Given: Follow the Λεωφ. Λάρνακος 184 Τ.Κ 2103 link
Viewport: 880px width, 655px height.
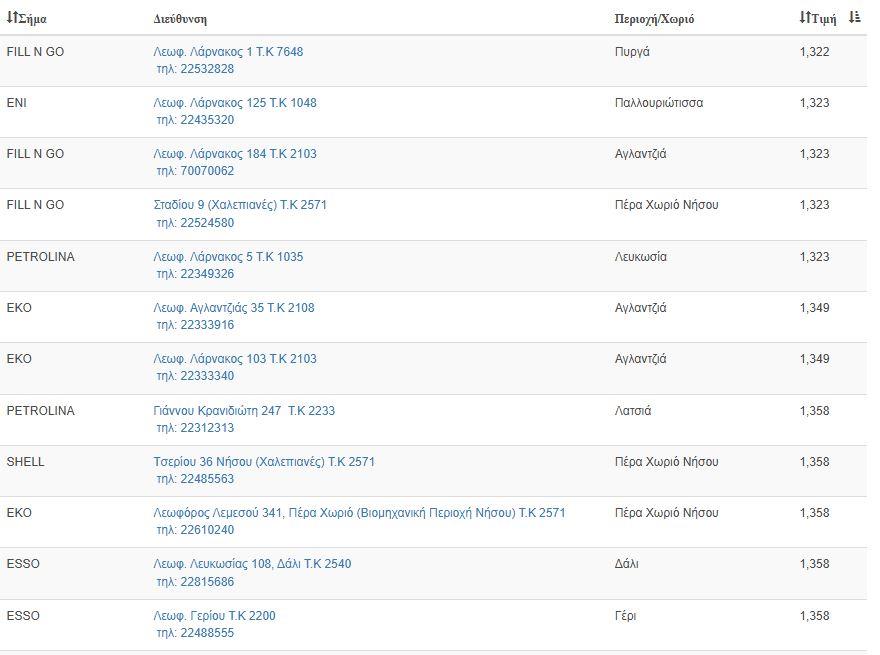Looking at the screenshot, I should (x=235, y=154).
